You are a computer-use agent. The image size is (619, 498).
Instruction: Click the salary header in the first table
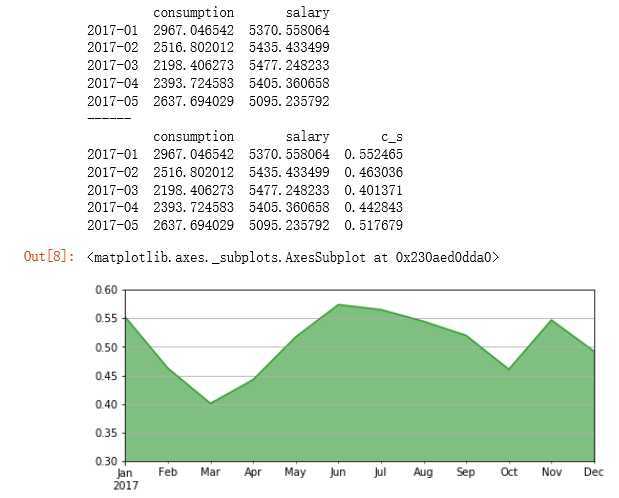[308, 13]
